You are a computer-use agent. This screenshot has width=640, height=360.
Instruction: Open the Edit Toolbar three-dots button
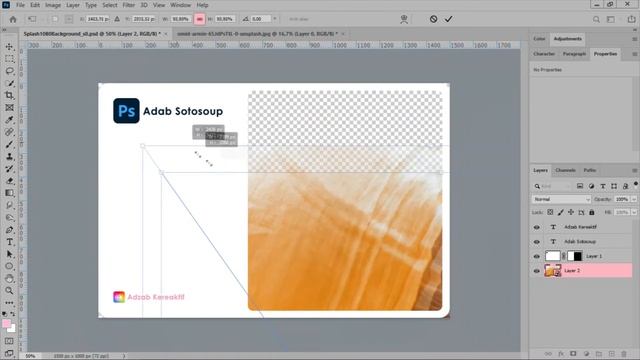coord(9,303)
